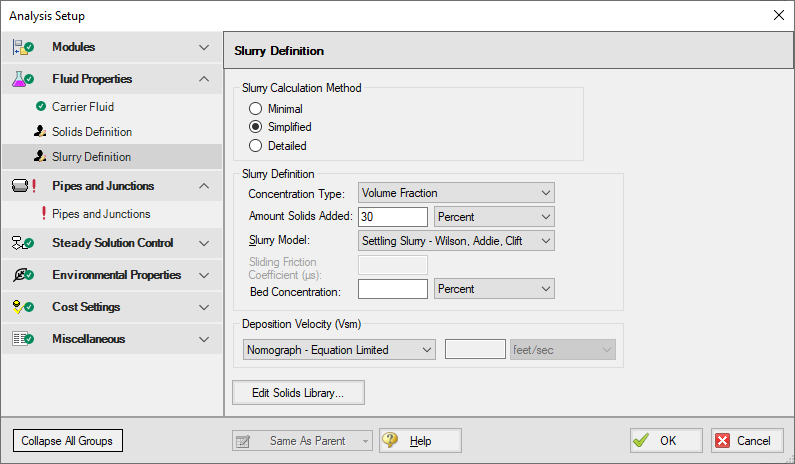Open the Deposition Velocity method dropdown

click(339, 350)
